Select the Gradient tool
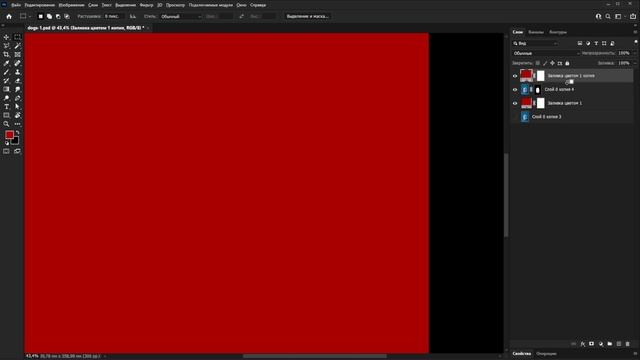This screenshot has width=640, height=360. [x=6, y=89]
